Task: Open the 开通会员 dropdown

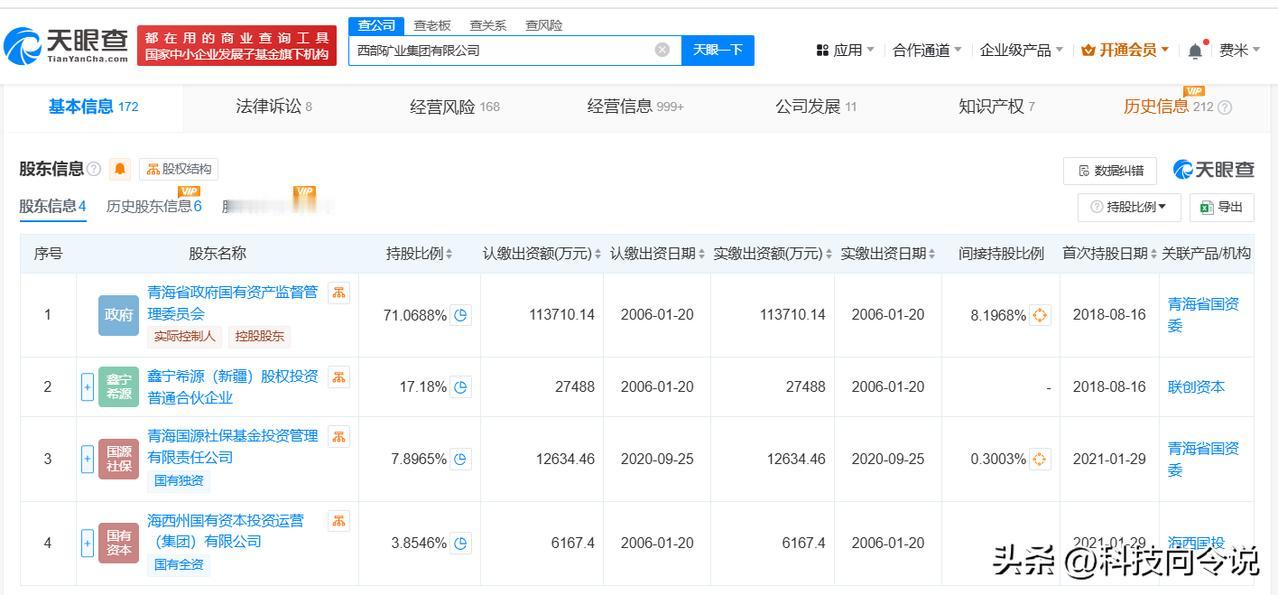Action: 1125,50
